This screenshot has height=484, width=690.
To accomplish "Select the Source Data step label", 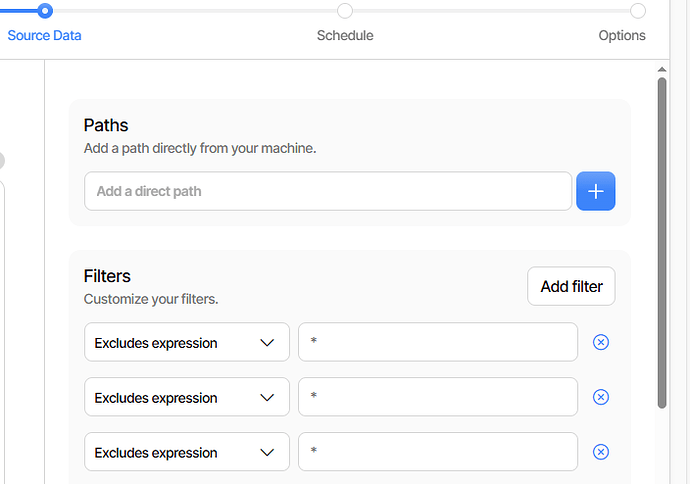I will tap(45, 36).
